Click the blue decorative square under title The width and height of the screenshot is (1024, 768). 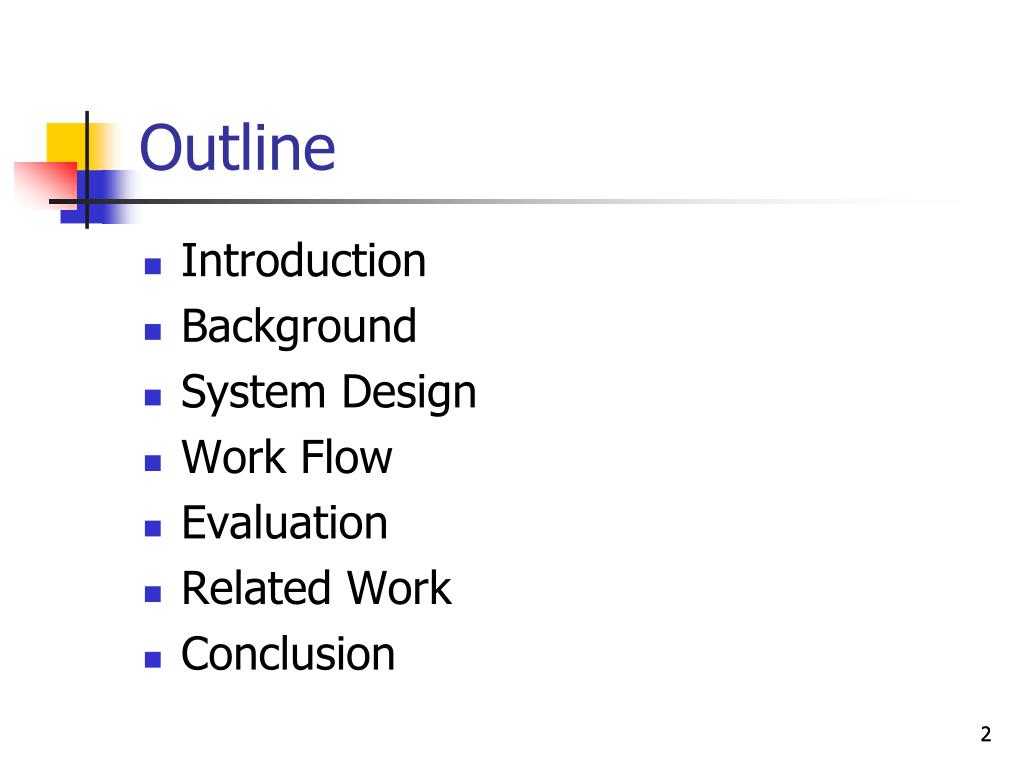[x=98, y=197]
